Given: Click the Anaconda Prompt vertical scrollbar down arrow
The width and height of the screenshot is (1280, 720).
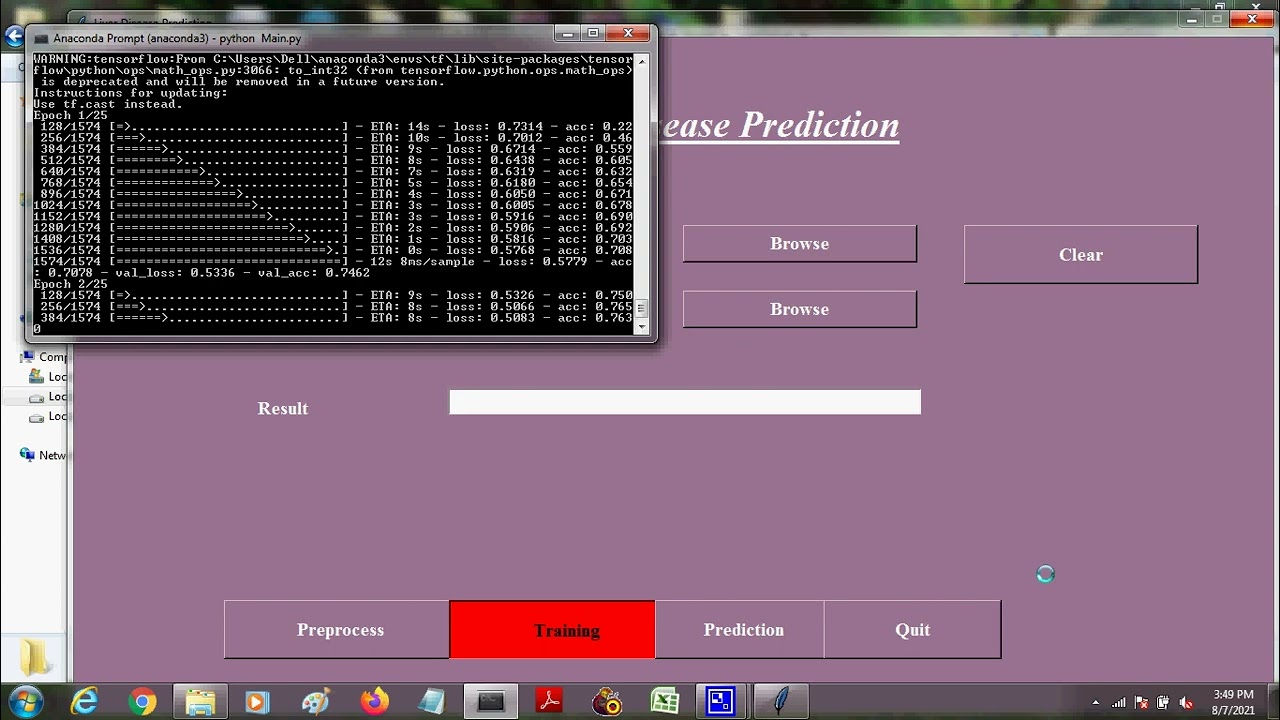Looking at the screenshot, I should tap(641, 326).
